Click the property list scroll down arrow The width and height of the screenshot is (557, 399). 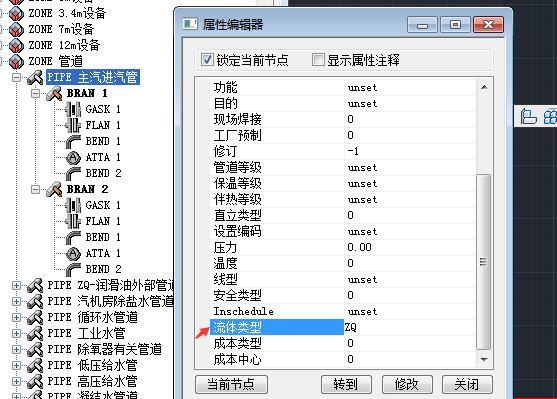tap(484, 360)
